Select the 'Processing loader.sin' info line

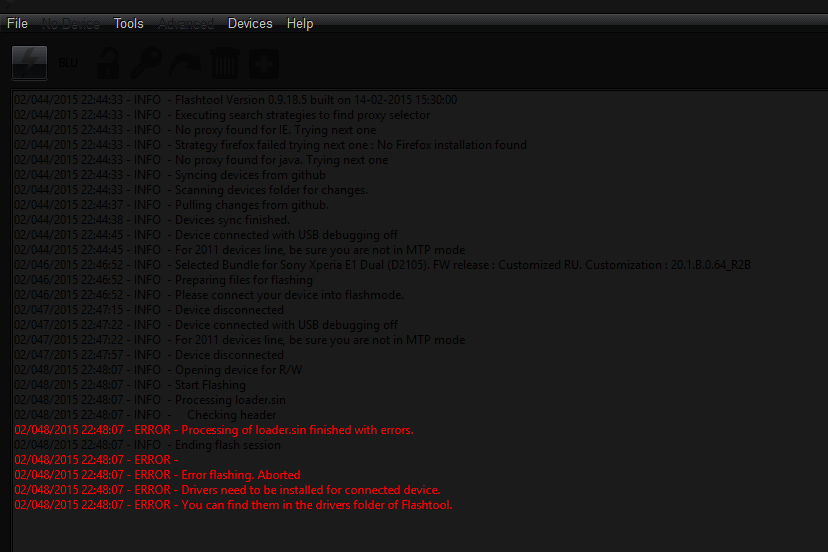point(150,400)
